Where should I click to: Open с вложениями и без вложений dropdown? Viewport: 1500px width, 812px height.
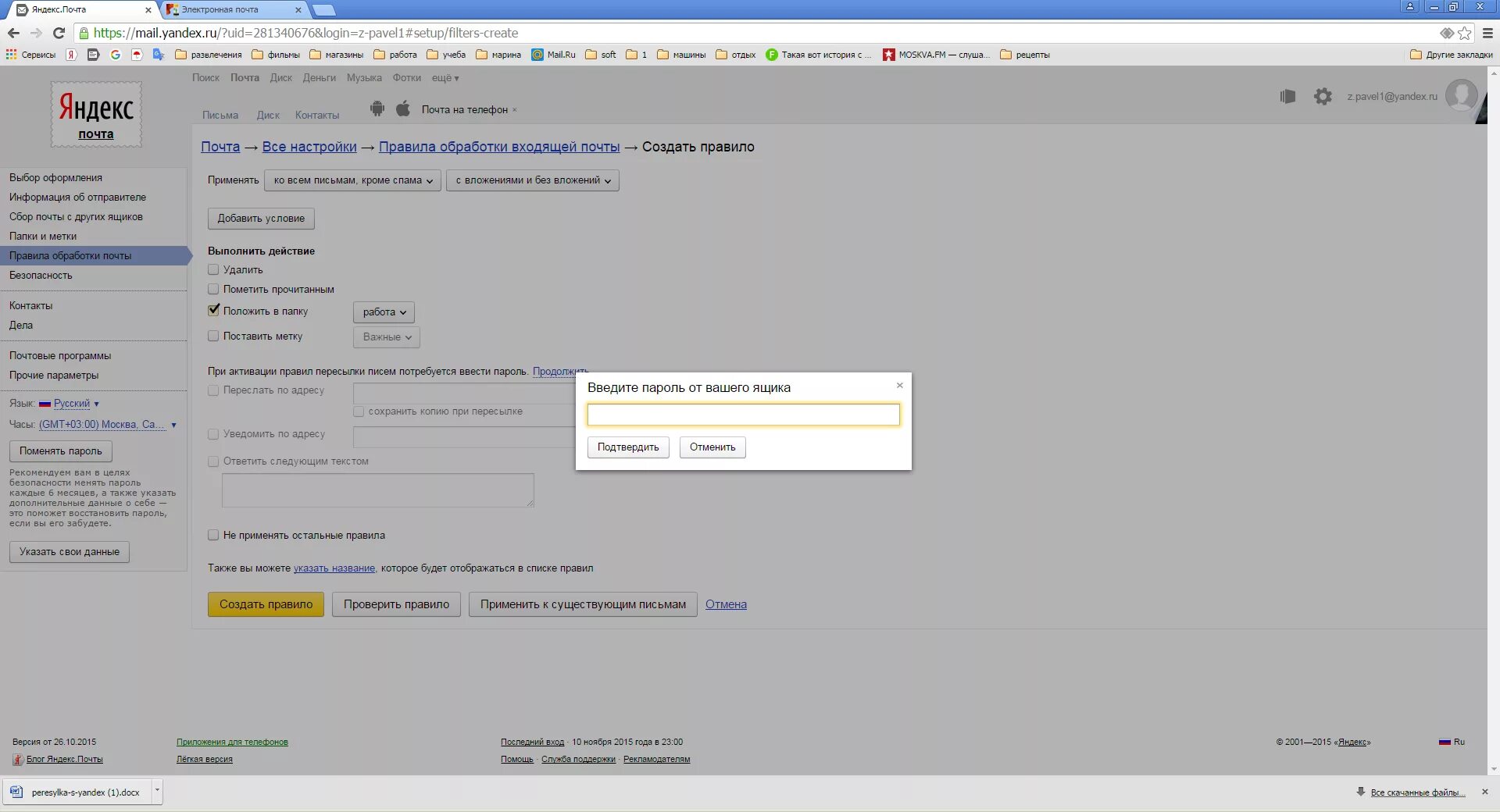coord(533,180)
